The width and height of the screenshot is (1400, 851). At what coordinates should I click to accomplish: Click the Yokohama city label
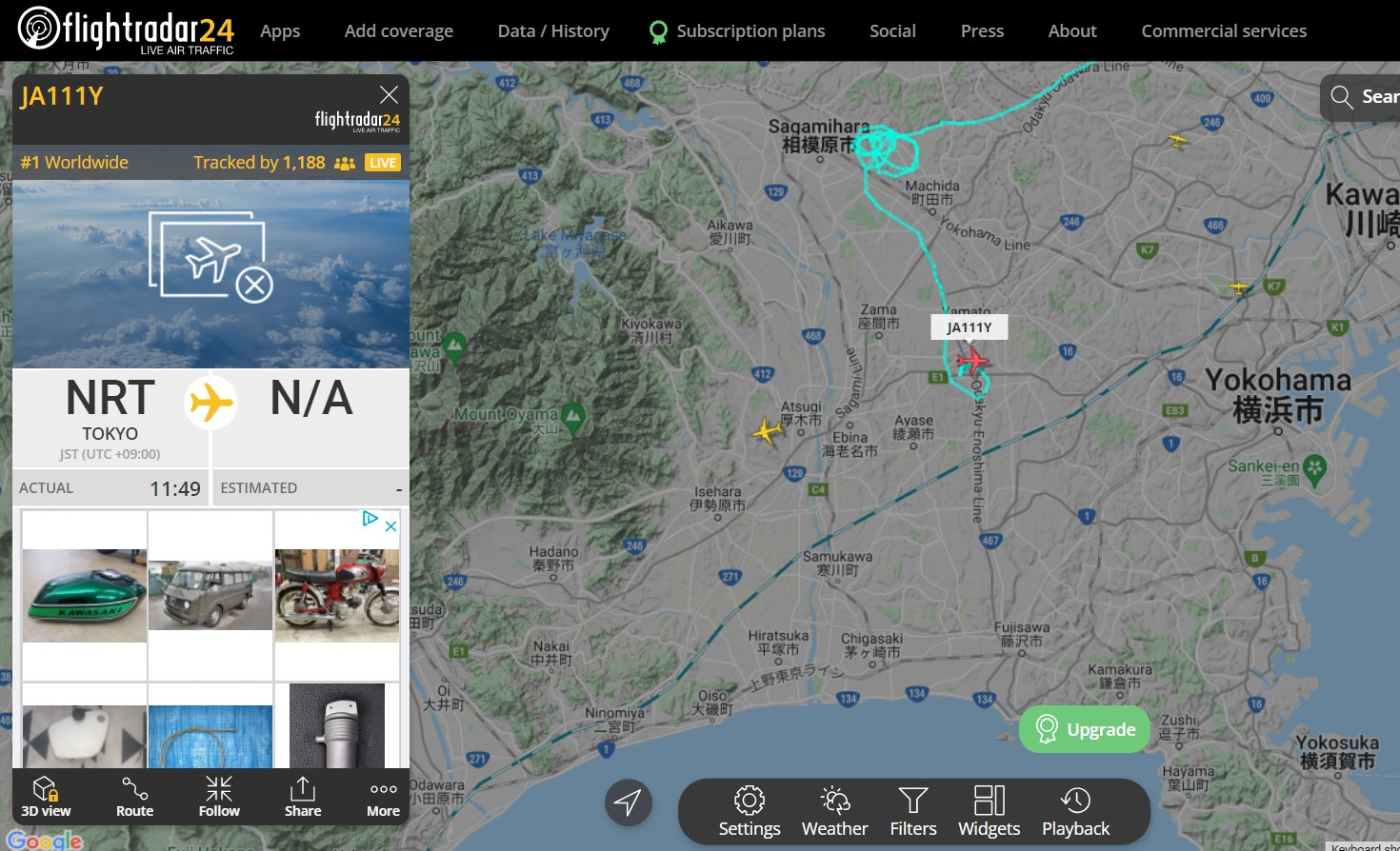(1278, 394)
